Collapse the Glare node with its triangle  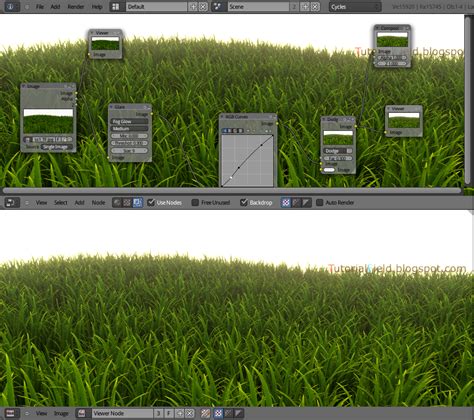(x=111, y=107)
